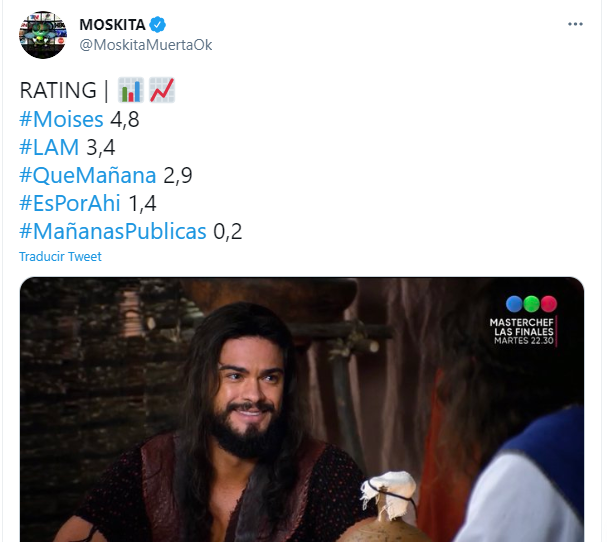The width and height of the screenshot is (607, 542).
Task: Click the bar chart emoji
Action: coord(131,90)
